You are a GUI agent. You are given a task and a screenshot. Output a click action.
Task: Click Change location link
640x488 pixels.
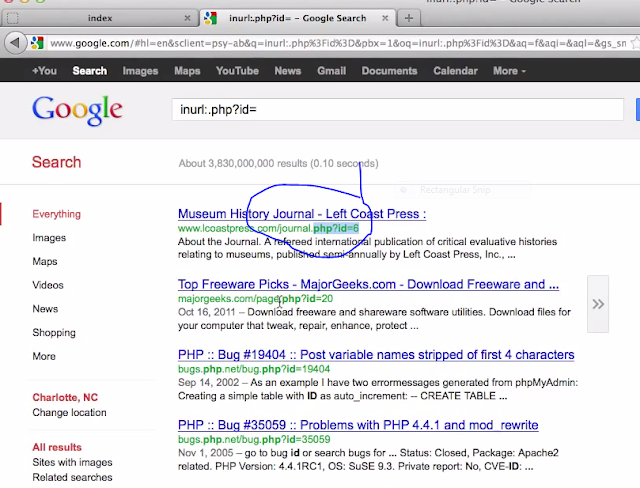[69, 413]
